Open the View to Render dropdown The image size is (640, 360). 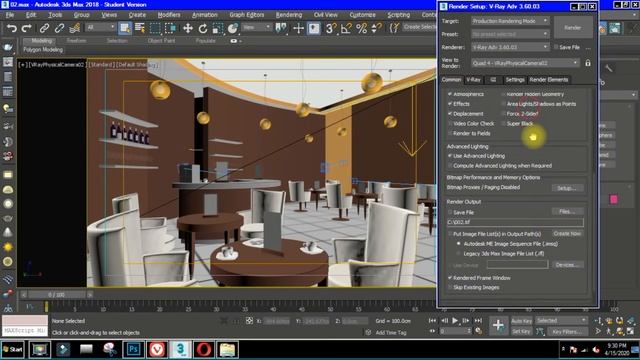525,63
